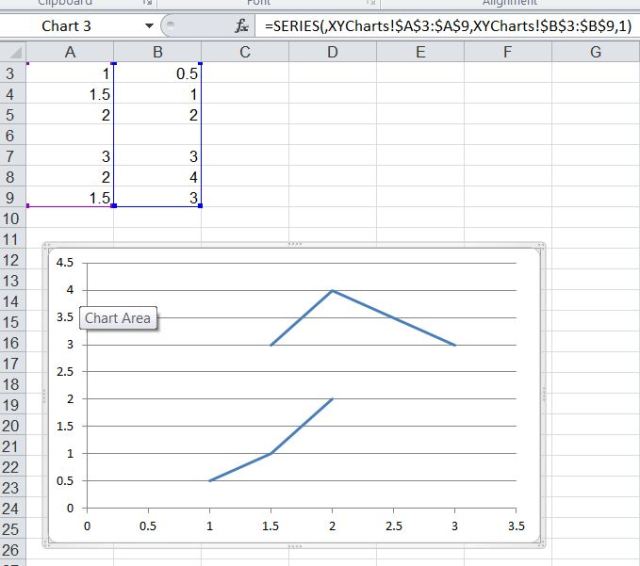
Task: Click the upper line series peak in chart
Action: tap(332, 291)
